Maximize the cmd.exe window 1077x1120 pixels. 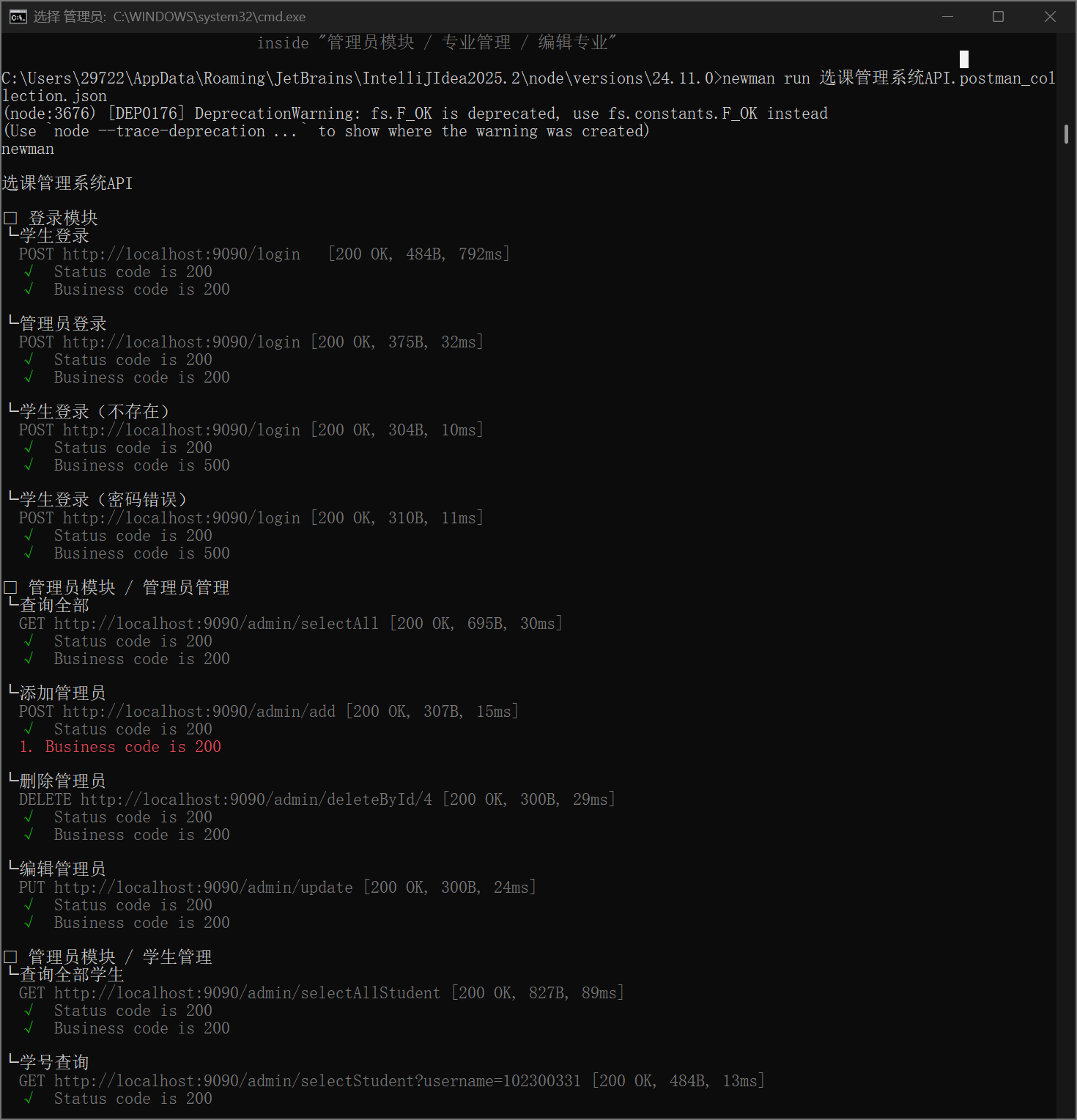(x=998, y=16)
